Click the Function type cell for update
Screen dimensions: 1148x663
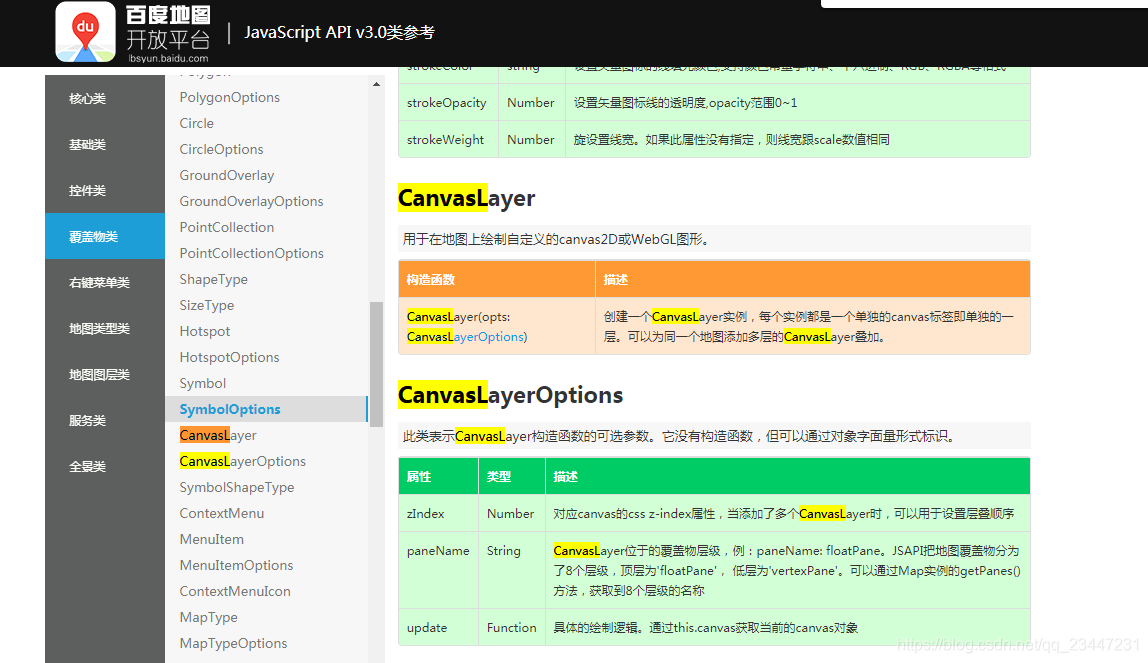point(511,628)
